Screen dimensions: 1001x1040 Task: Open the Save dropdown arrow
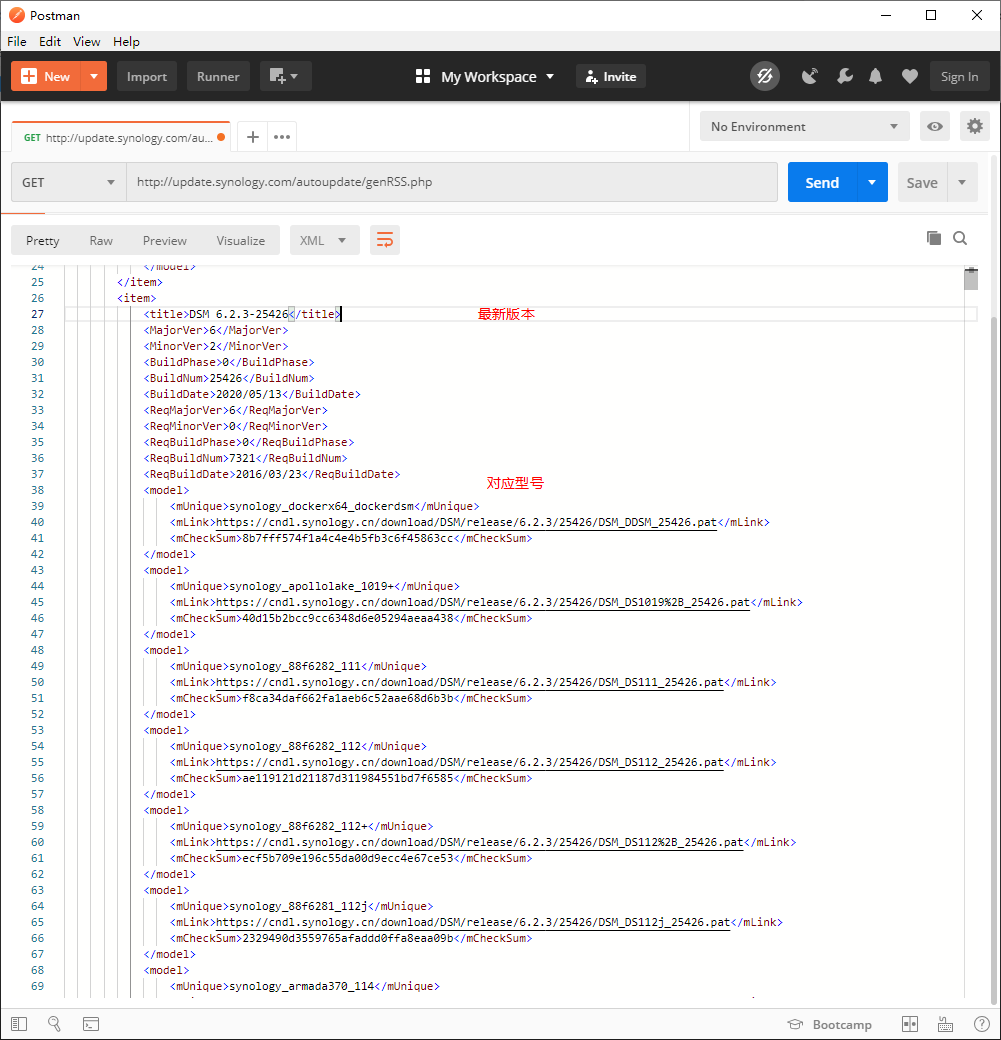point(962,182)
